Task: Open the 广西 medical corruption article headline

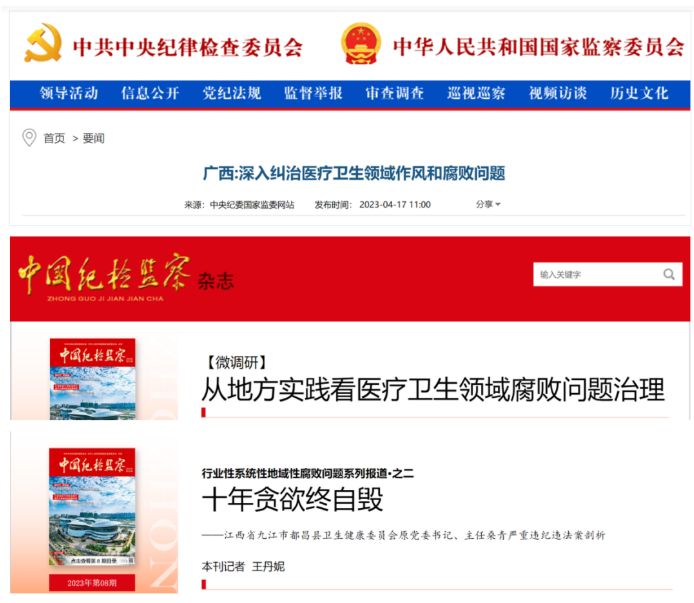Action: [354, 173]
